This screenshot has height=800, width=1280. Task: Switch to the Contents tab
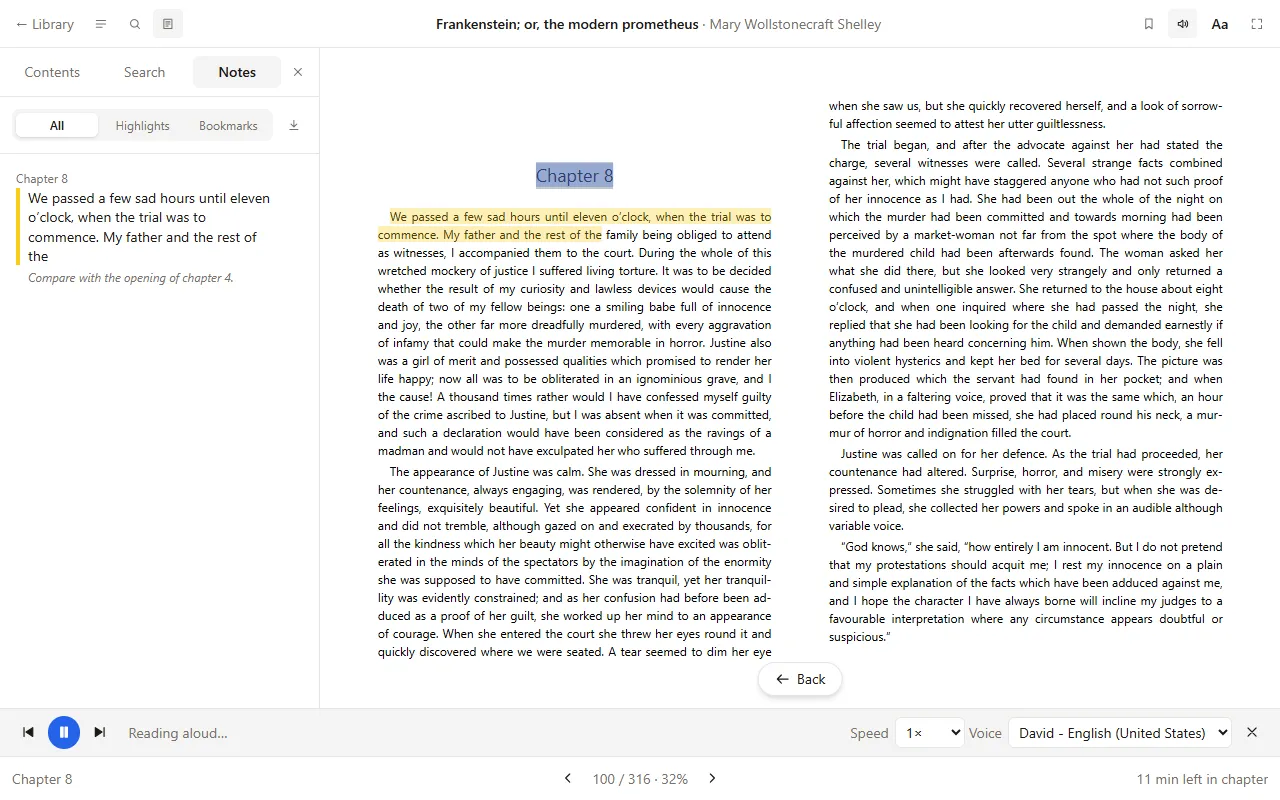(x=52, y=72)
